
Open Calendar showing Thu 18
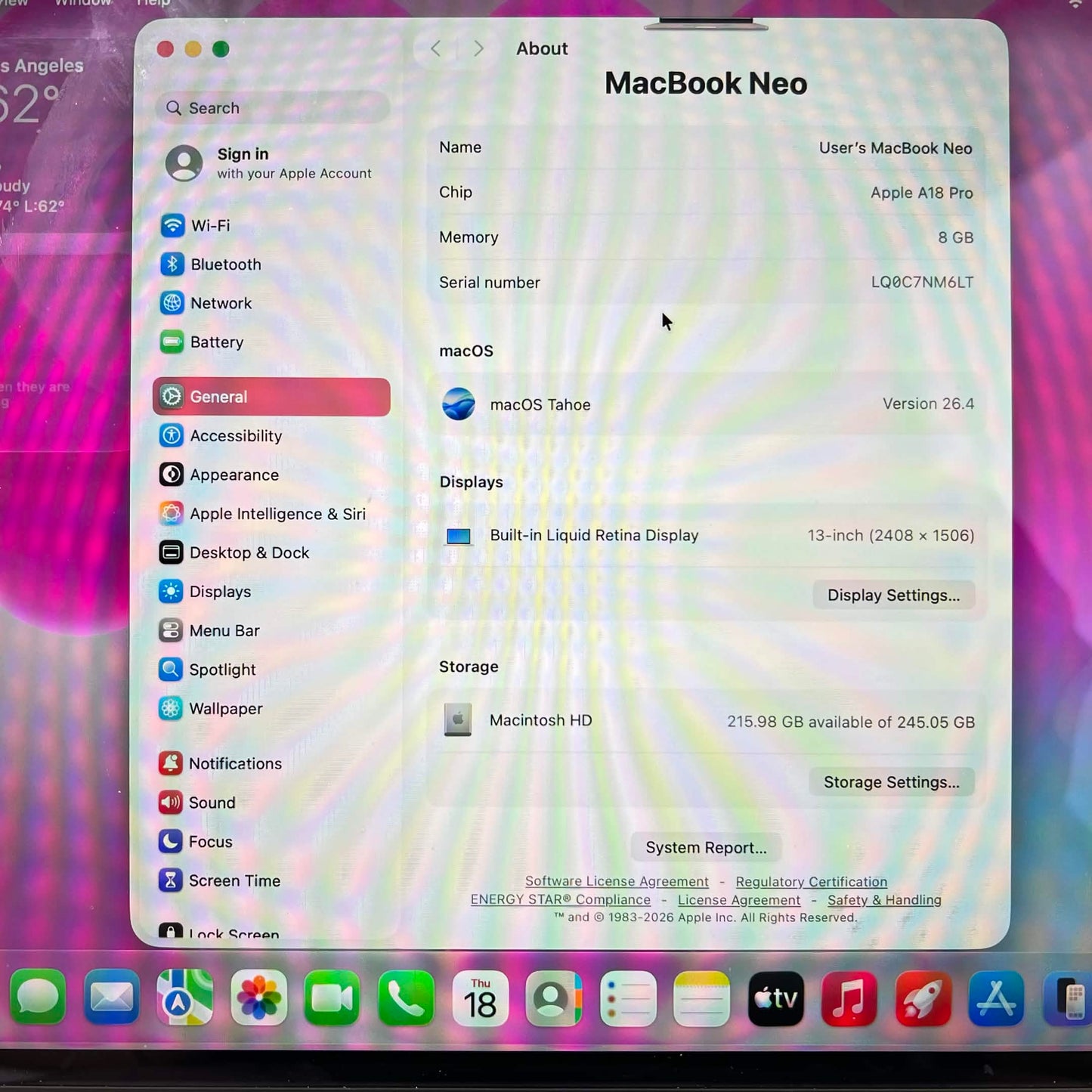click(x=480, y=998)
